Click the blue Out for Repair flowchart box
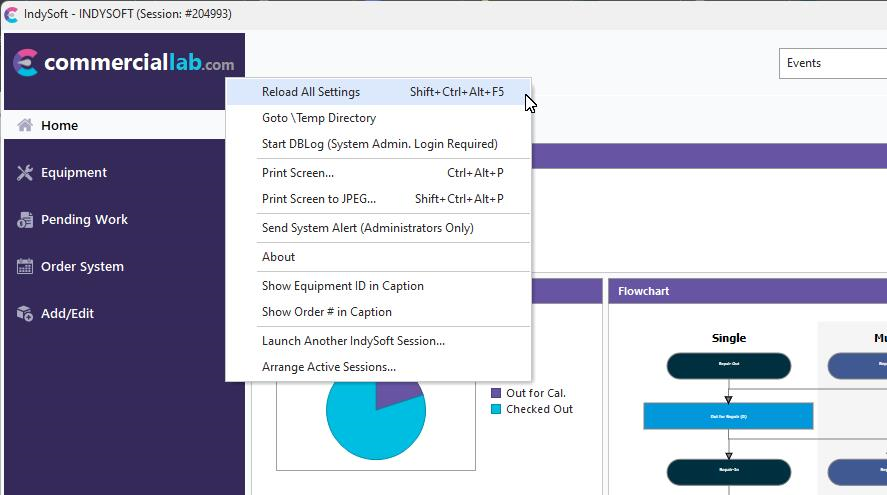 (x=728, y=415)
